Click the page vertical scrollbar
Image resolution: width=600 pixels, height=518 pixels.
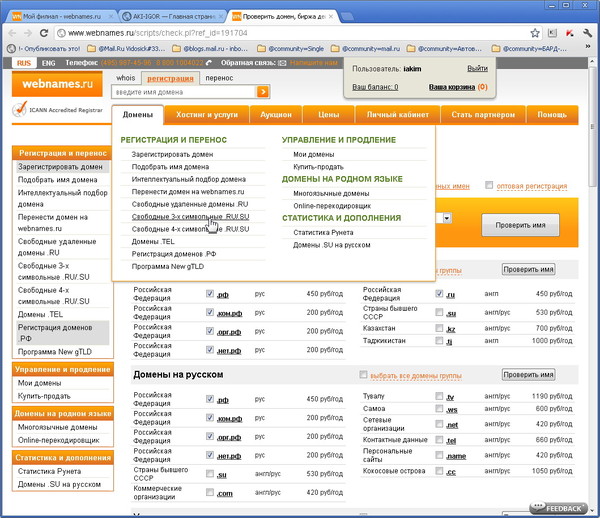(593, 126)
